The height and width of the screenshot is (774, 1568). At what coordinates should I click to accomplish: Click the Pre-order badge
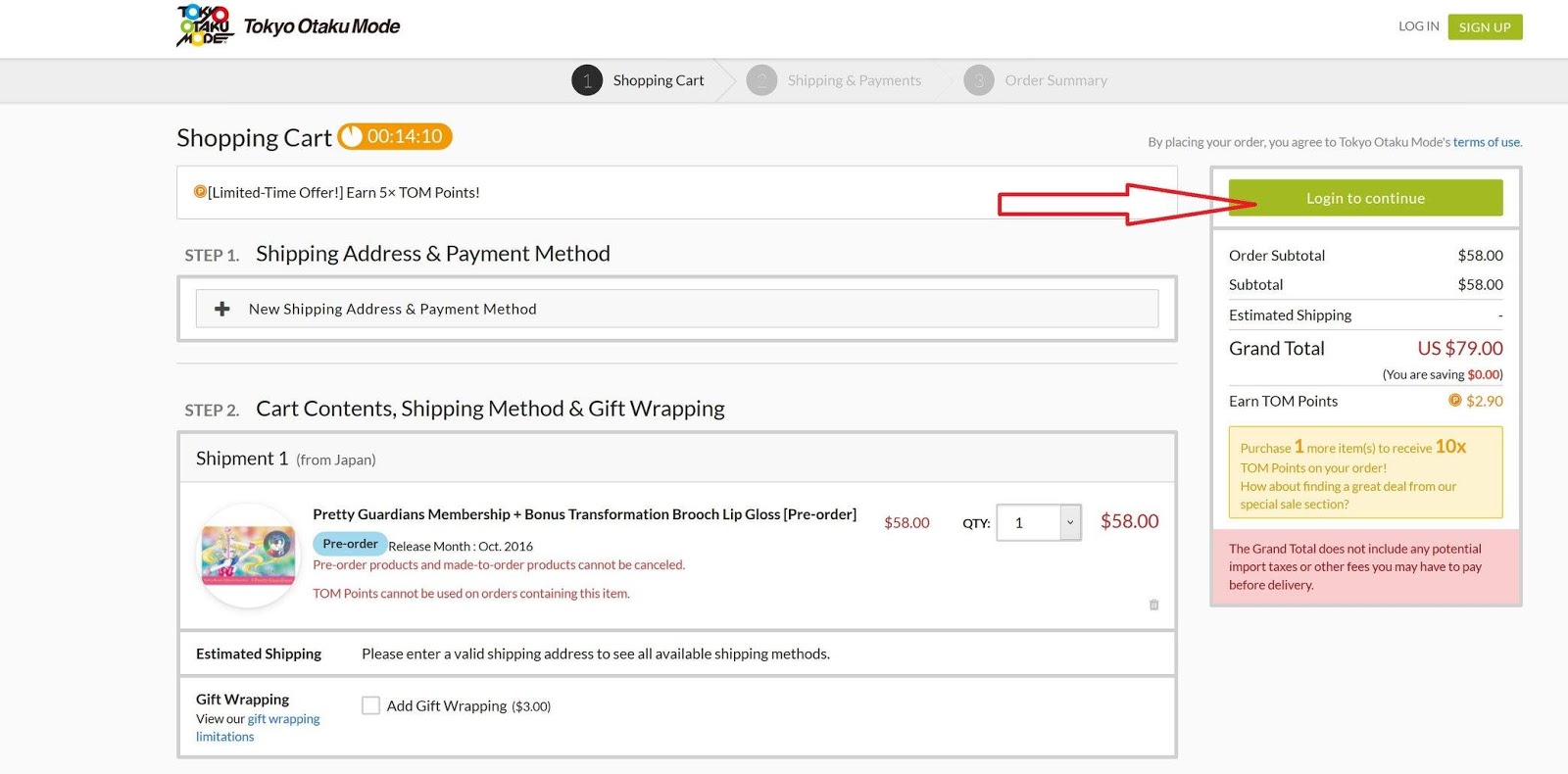click(x=350, y=544)
